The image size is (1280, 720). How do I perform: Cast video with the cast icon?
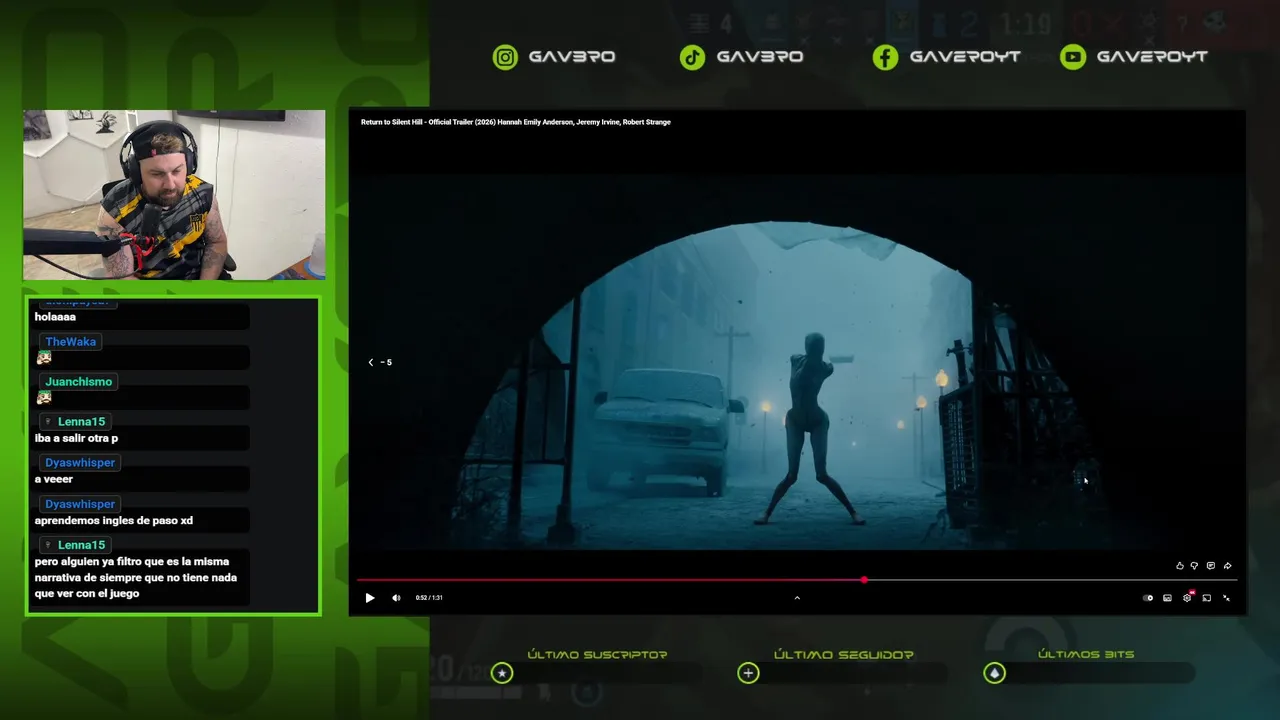tap(1206, 598)
